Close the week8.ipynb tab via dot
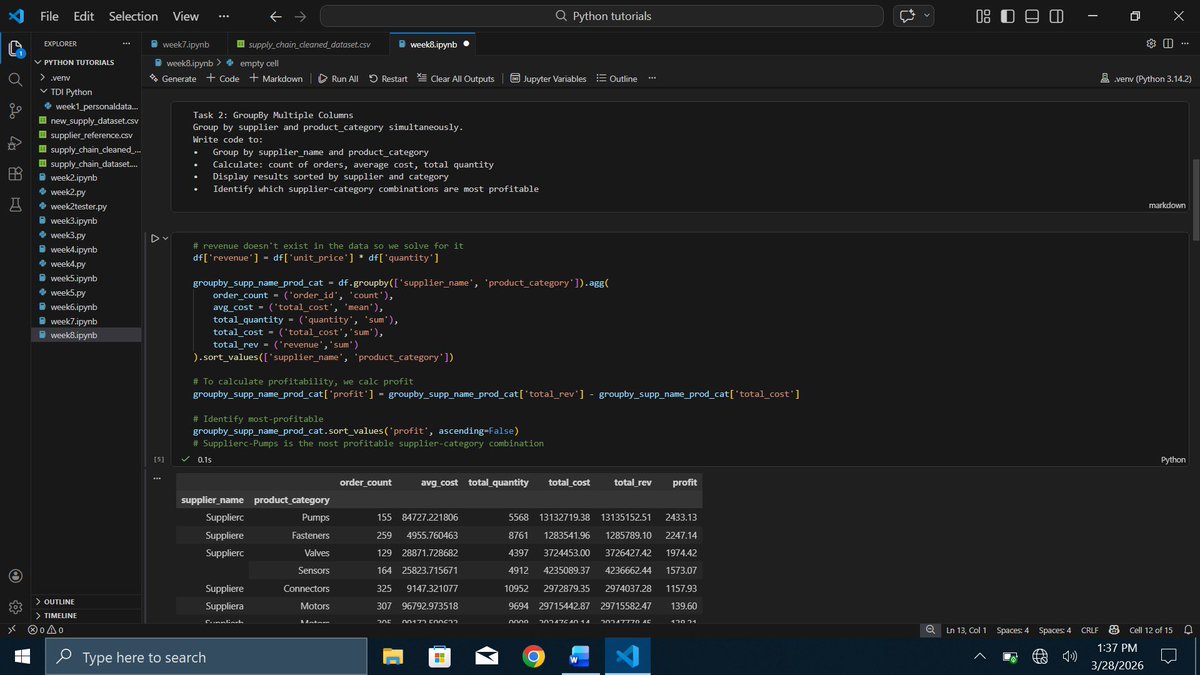 [x=467, y=44]
